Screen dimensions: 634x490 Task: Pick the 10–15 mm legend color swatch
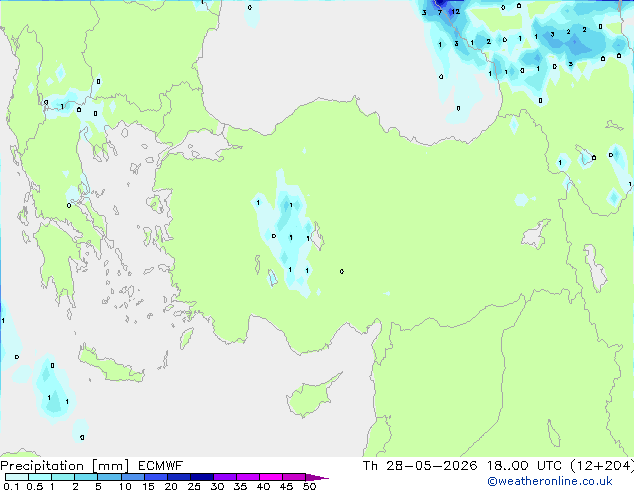(x=132, y=477)
